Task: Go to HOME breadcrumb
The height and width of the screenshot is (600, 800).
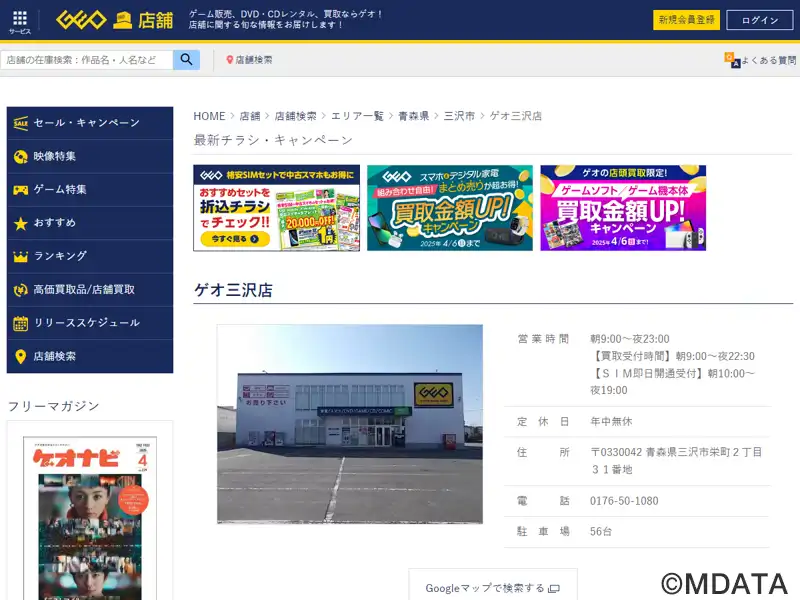Action: pos(209,116)
